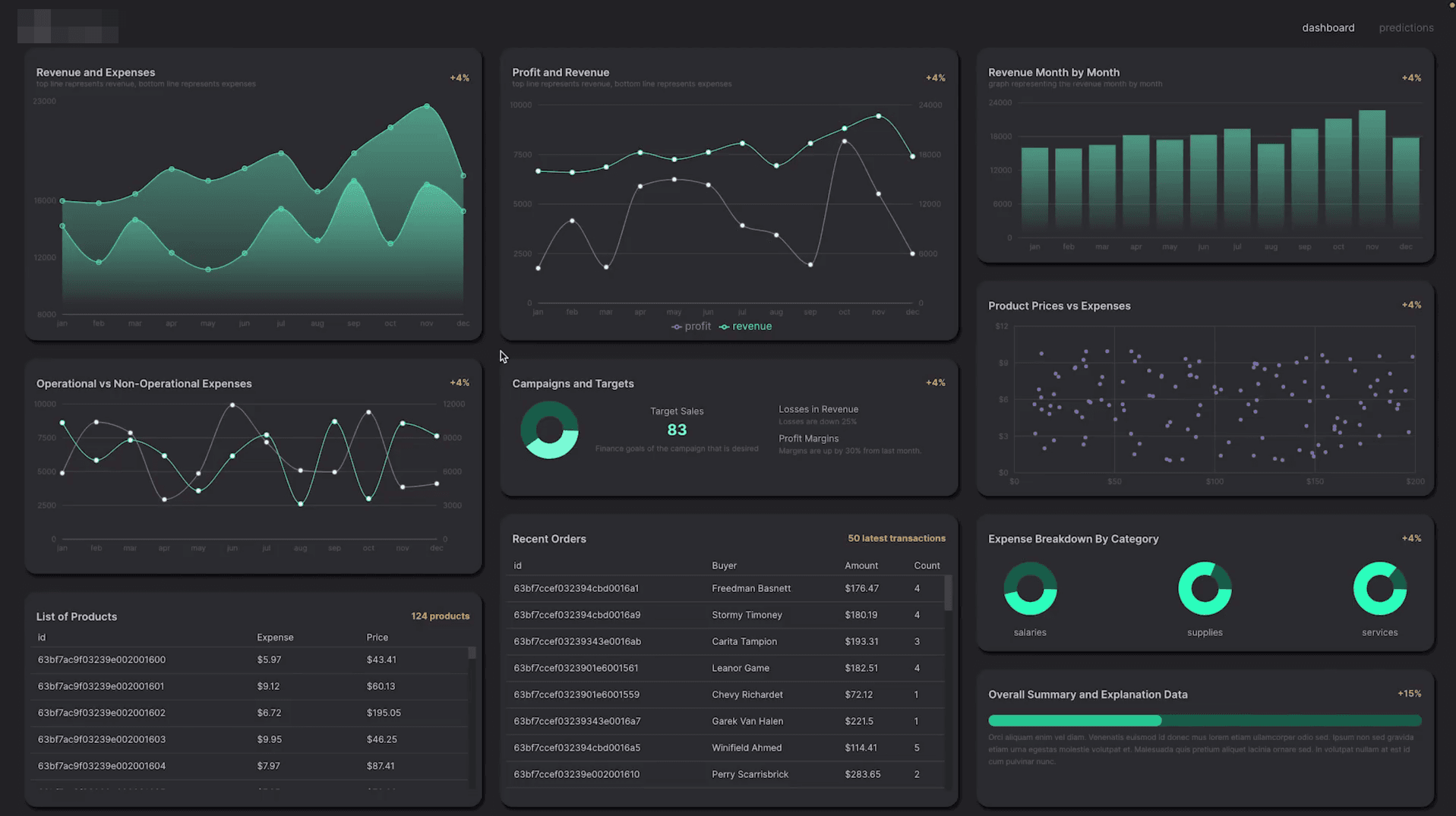Click the Recent Orders scrollbar
This screenshot has height=816, width=1456.
948,593
